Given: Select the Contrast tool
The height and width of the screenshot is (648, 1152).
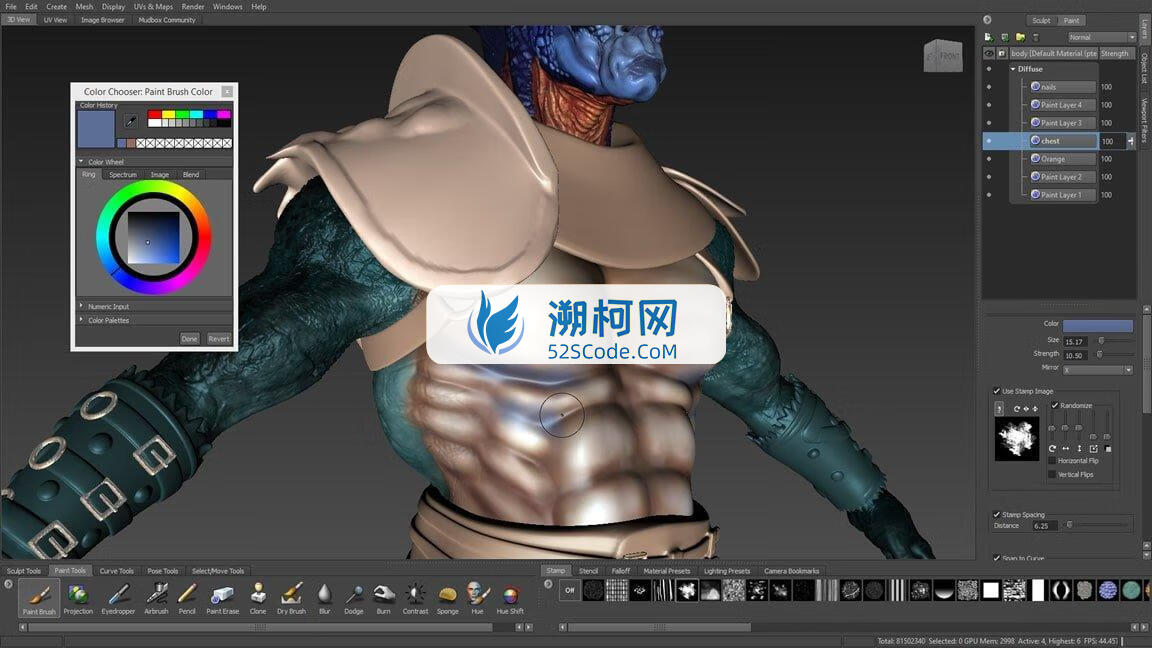Looking at the screenshot, I should tap(415, 598).
